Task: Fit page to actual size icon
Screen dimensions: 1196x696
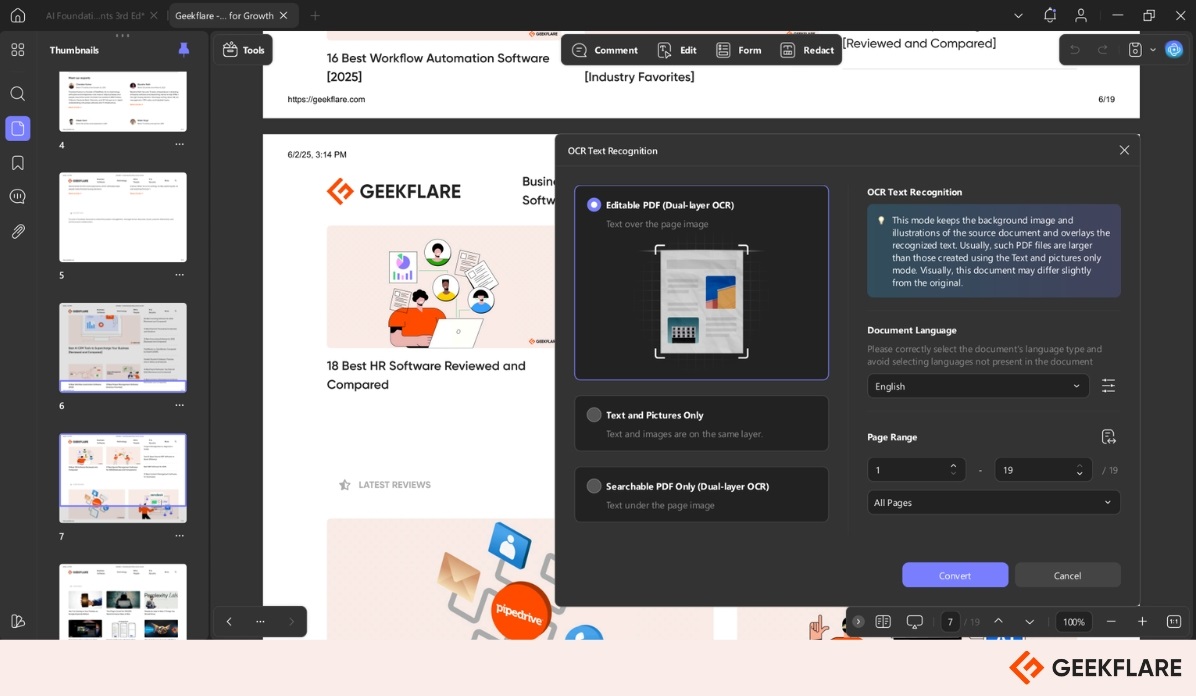Action: (x=1174, y=621)
